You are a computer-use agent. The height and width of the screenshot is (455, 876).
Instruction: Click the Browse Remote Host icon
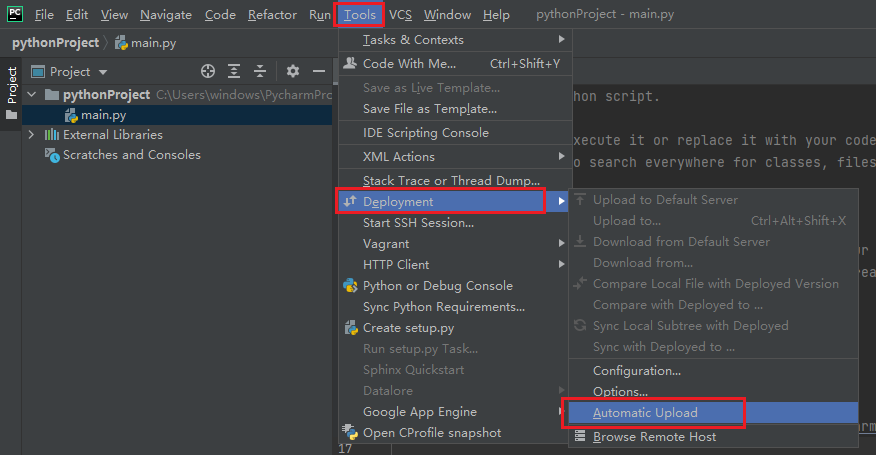pos(580,436)
